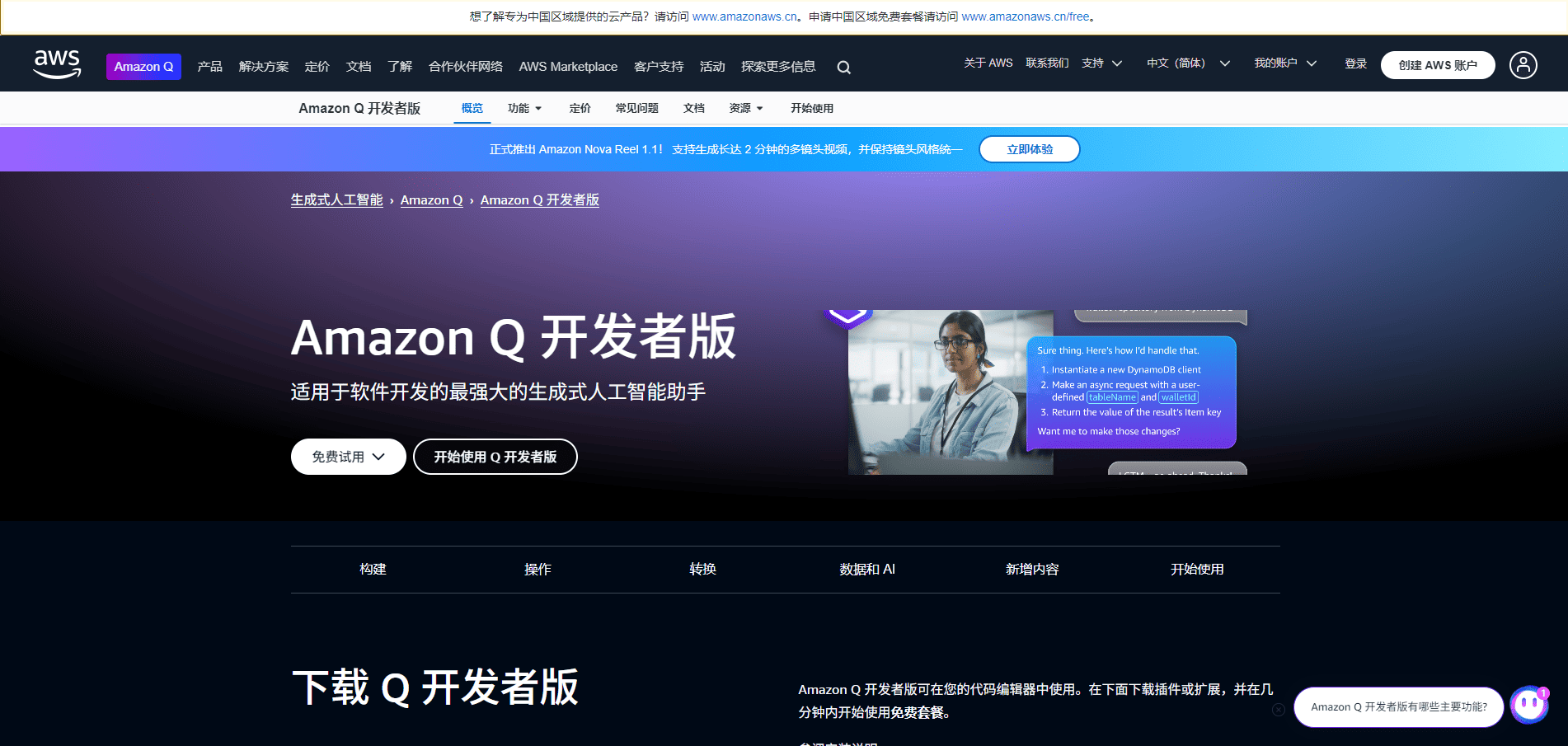Expand the 免费试用 dropdown button

click(x=348, y=457)
